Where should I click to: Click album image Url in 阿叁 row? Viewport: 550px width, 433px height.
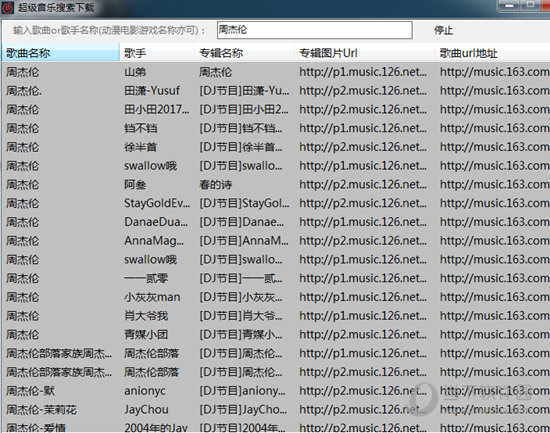[363, 185]
